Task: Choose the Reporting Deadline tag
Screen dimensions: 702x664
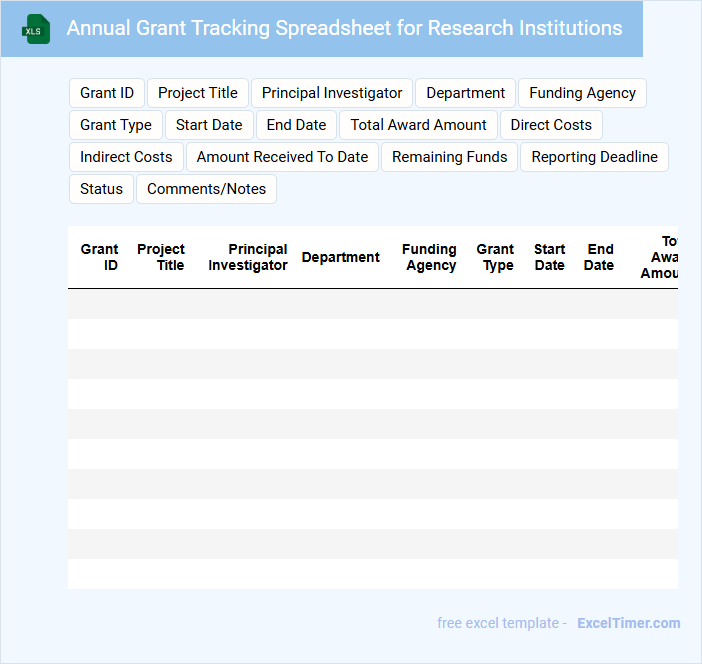Action: [594, 157]
